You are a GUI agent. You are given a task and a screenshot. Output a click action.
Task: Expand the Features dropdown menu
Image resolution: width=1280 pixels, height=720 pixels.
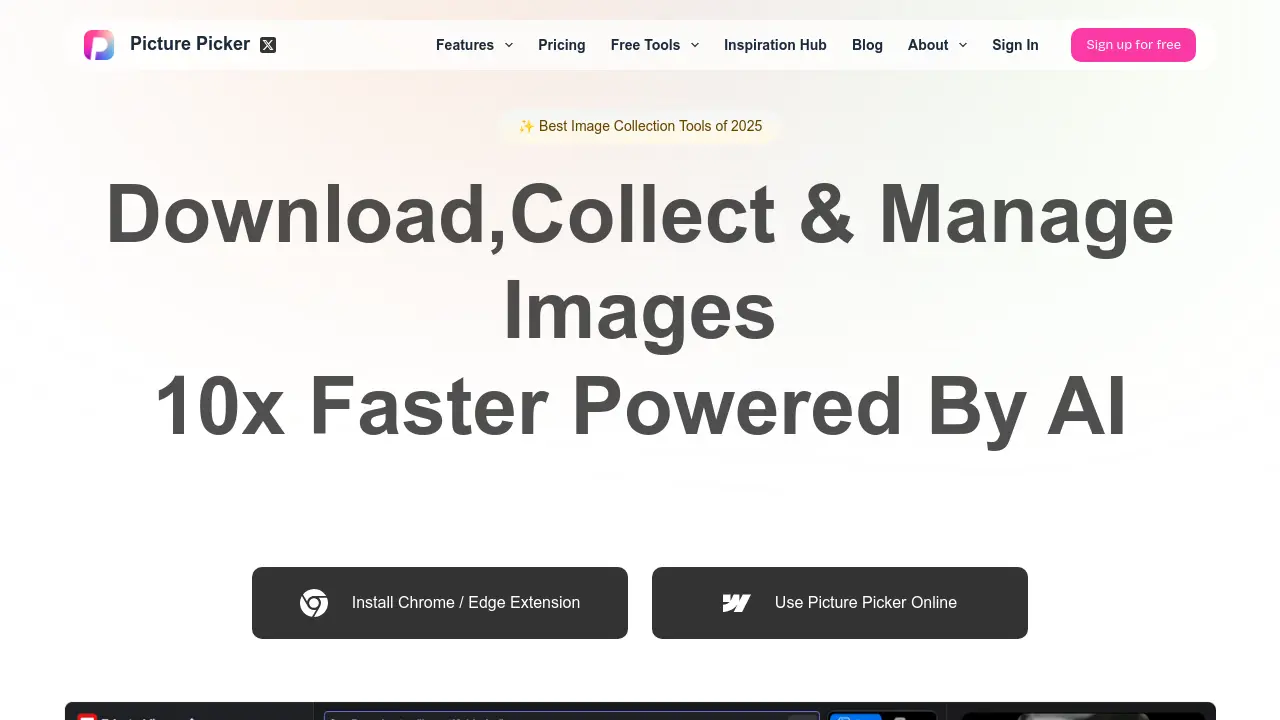[x=474, y=45]
